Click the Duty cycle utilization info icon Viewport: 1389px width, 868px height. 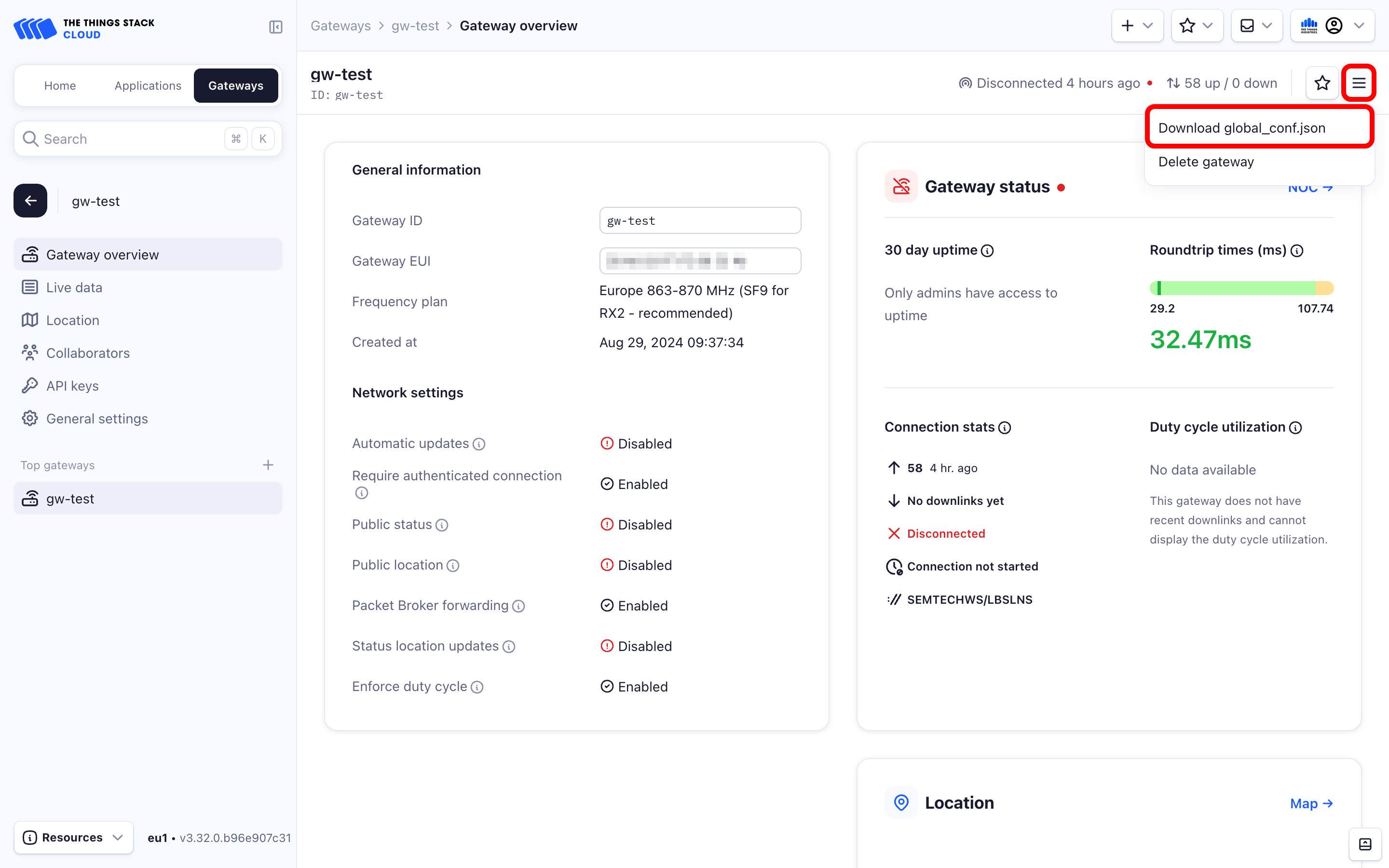point(1295,428)
